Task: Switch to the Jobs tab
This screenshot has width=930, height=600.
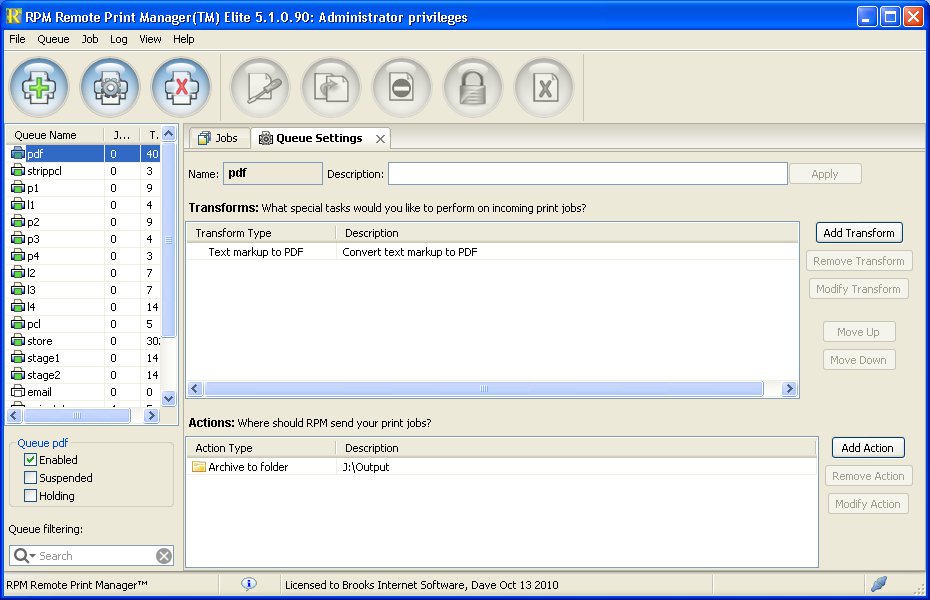Action: pyautogui.click(x=219, y=138)
